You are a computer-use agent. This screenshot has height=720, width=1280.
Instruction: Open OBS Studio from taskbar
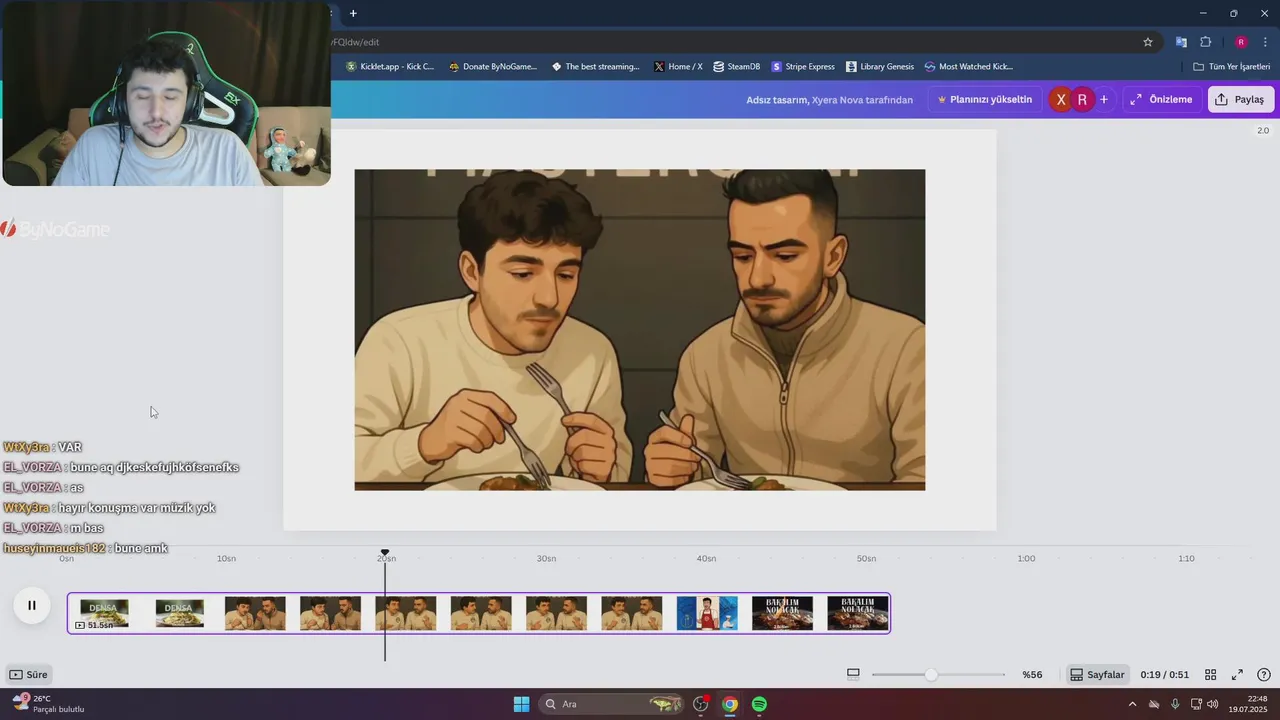point(701,704)
